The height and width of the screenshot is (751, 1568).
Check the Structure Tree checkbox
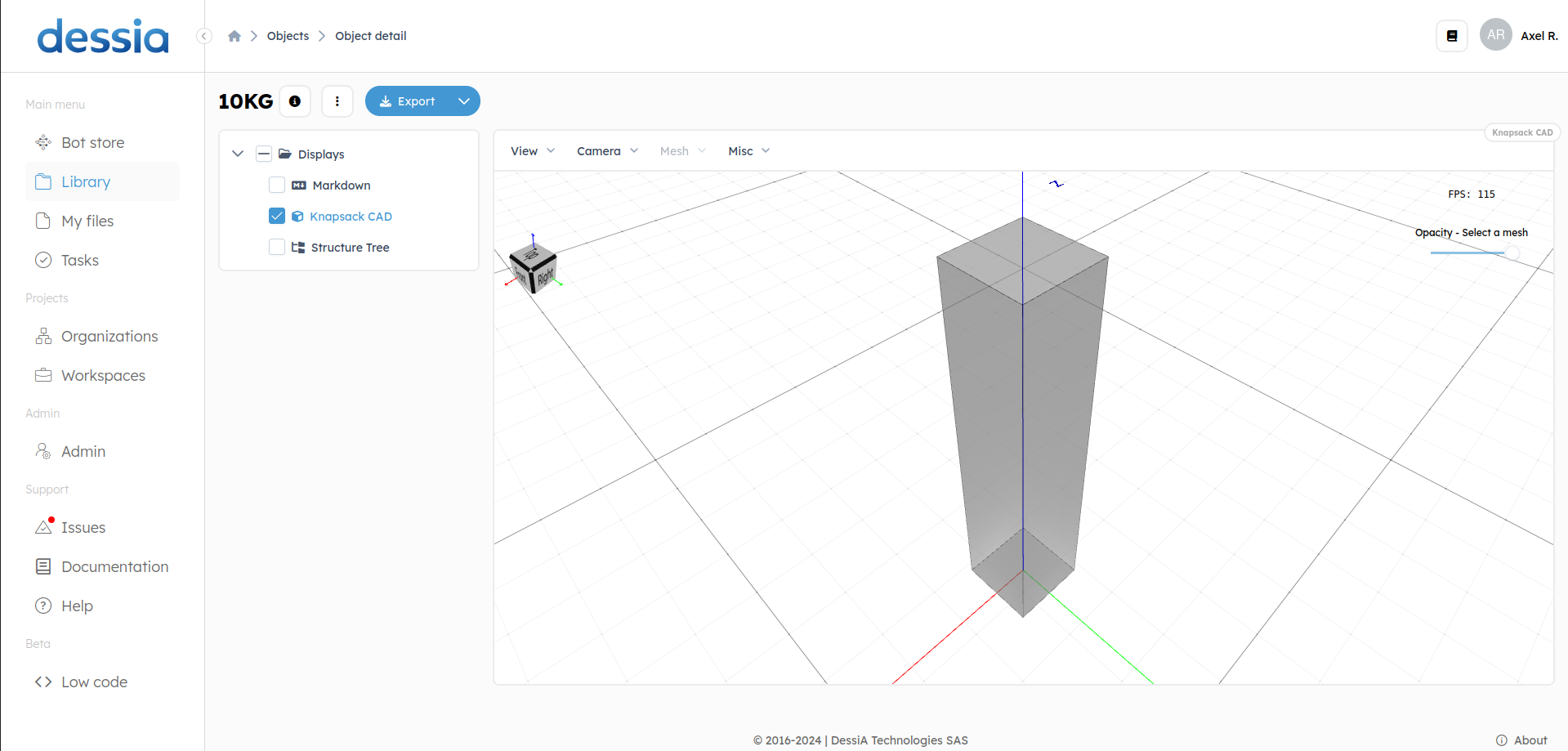(x=277, y=248)
